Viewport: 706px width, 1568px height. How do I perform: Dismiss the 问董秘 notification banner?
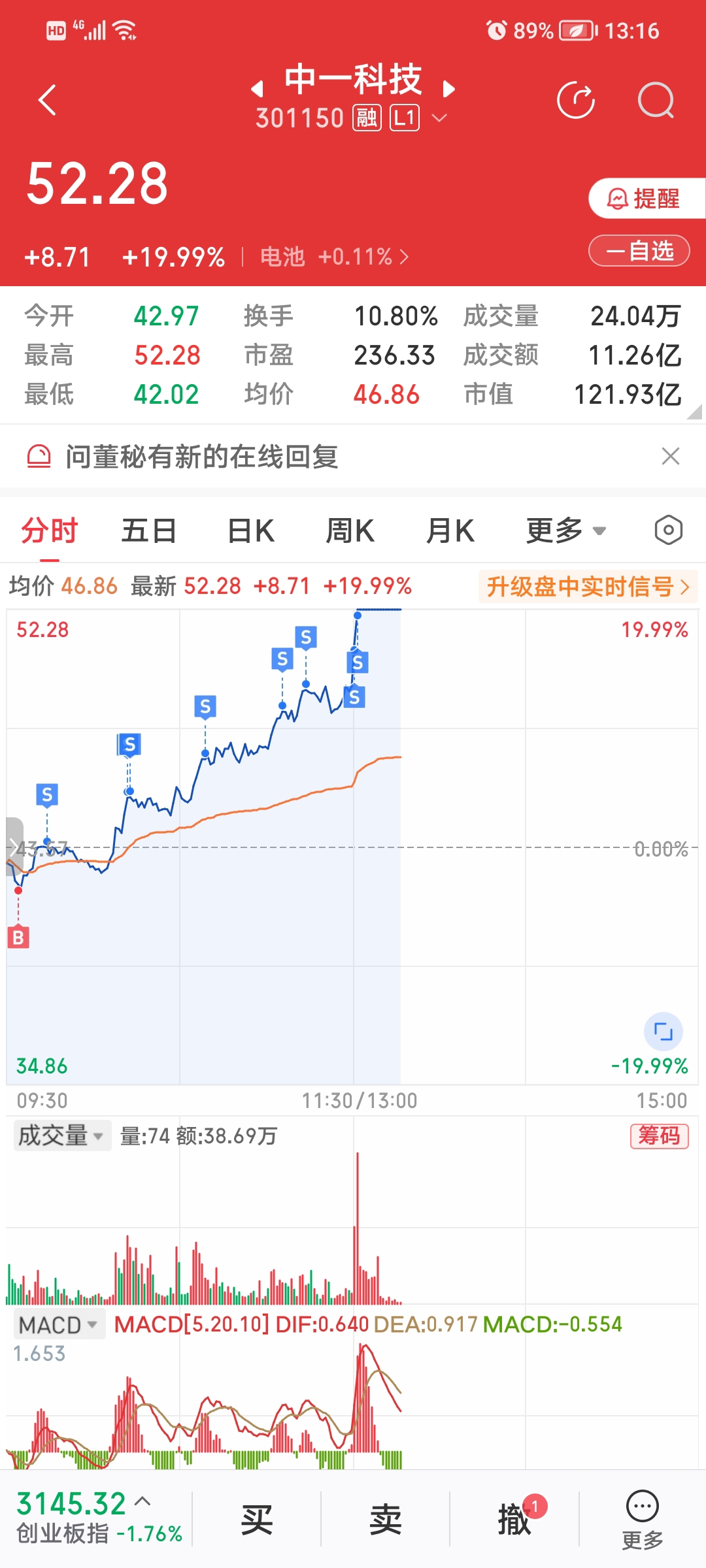671,456
